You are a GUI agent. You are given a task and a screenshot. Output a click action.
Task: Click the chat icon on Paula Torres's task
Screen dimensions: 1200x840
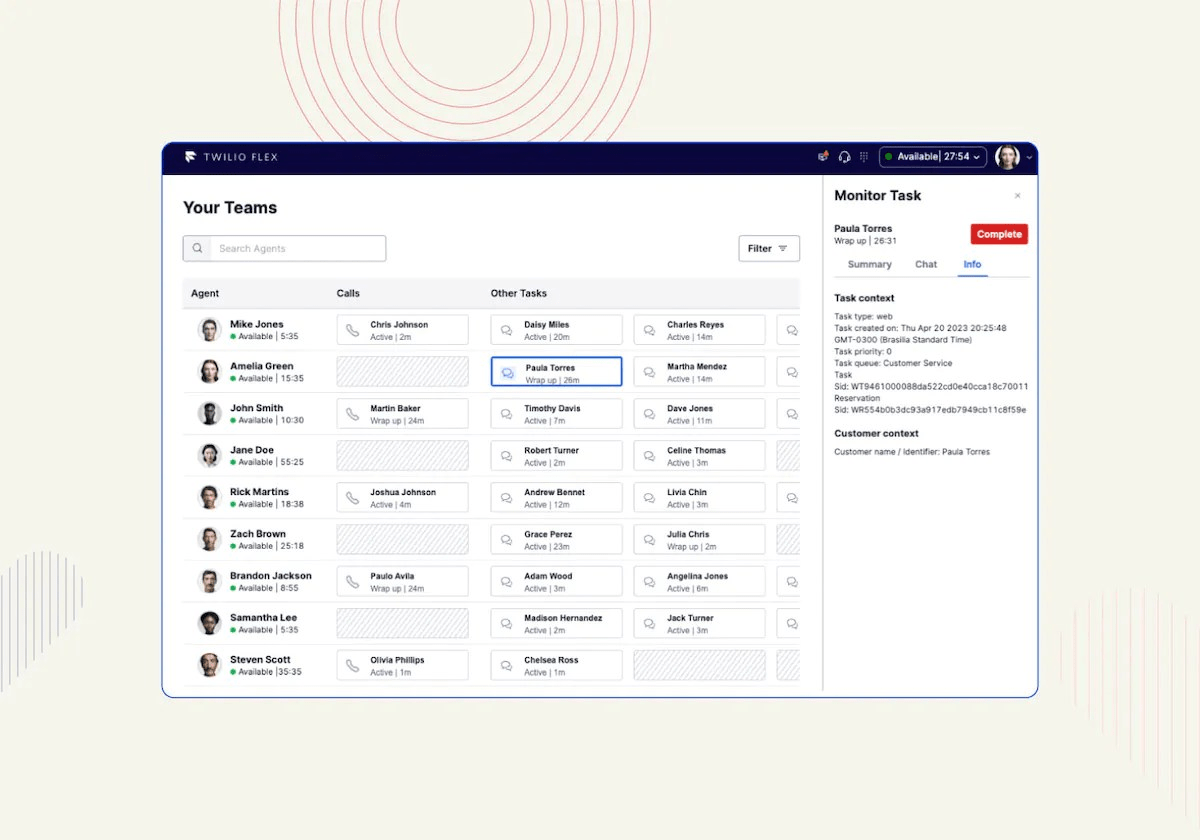click(508, 371)
